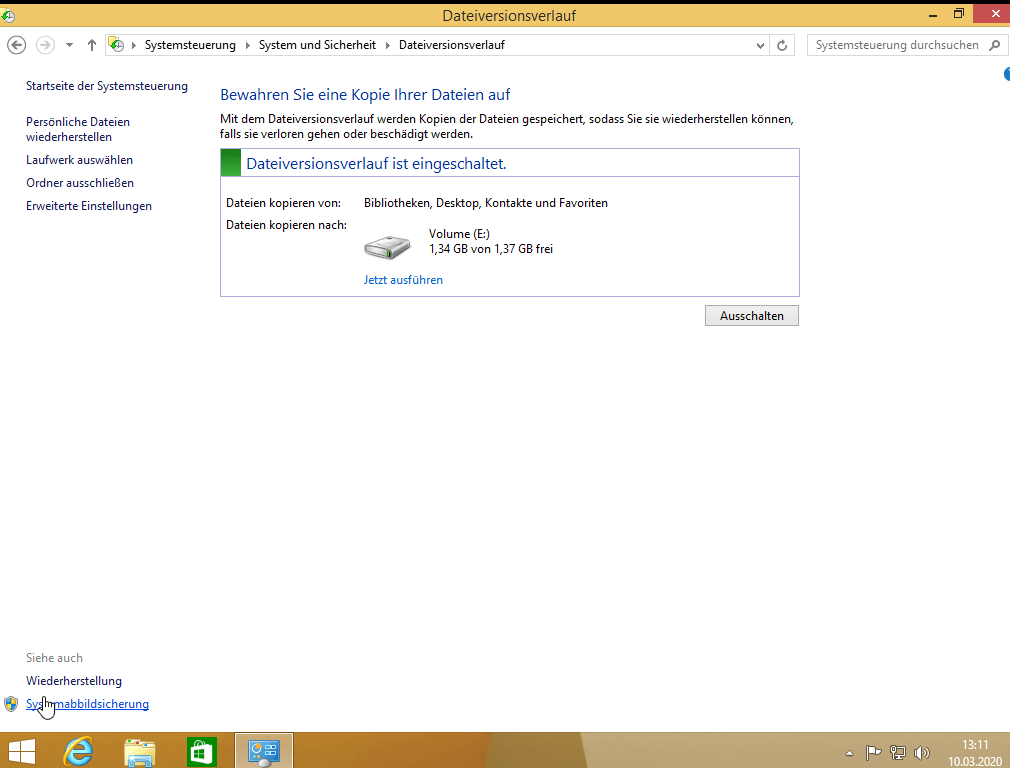Open Internet Explorer from taskbar
Screen dimensions: 1010x768
click(78, 750)
